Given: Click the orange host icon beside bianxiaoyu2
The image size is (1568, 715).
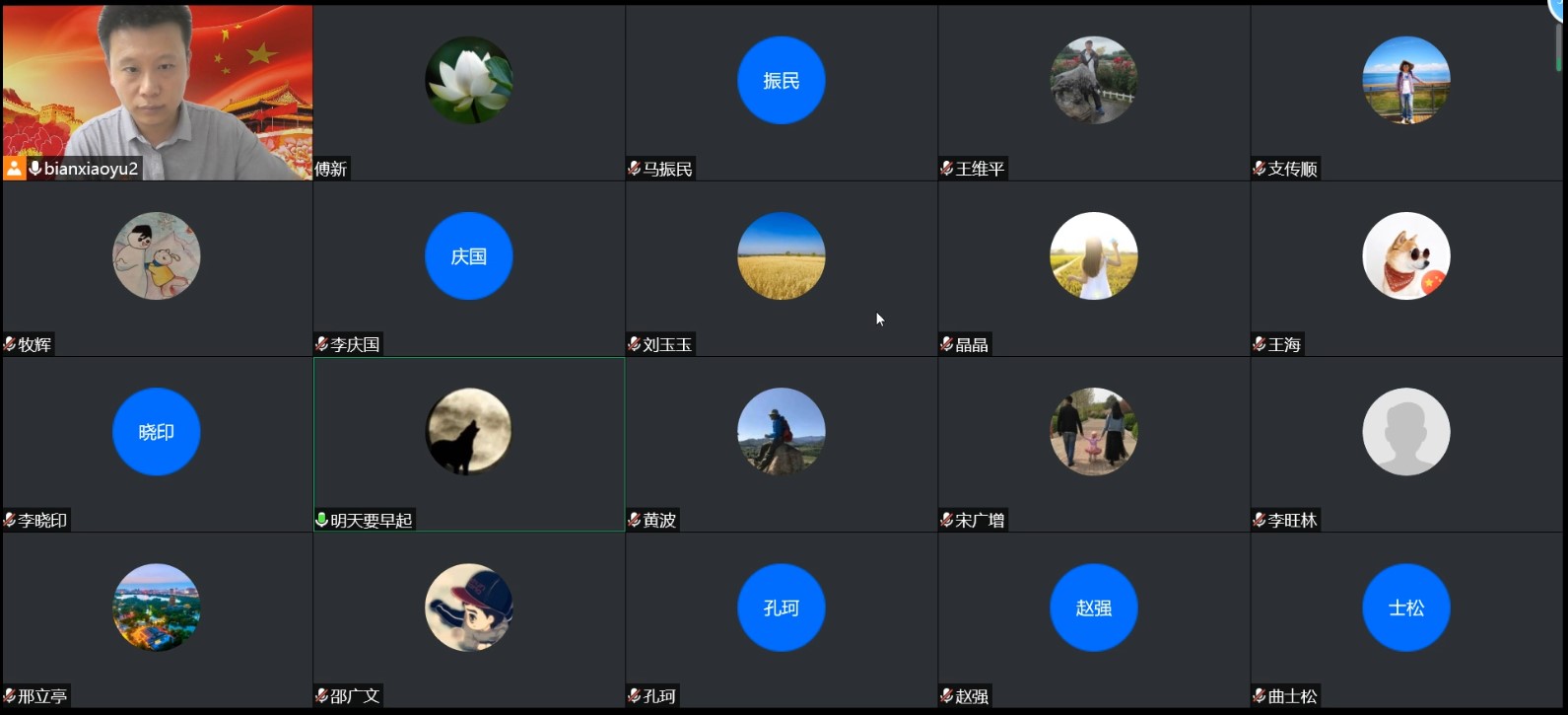Looking at the screenshot, I should (14, 169).
